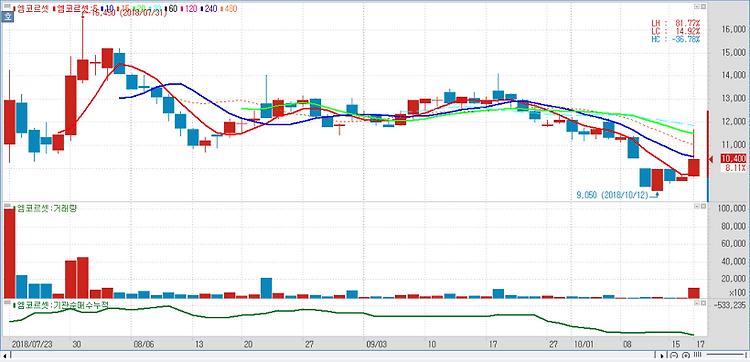Click the 9,050 (2018/10/12) low price label
Image resolution: width=750 pixels, height=362 pixels.
(x=613, y=195)
